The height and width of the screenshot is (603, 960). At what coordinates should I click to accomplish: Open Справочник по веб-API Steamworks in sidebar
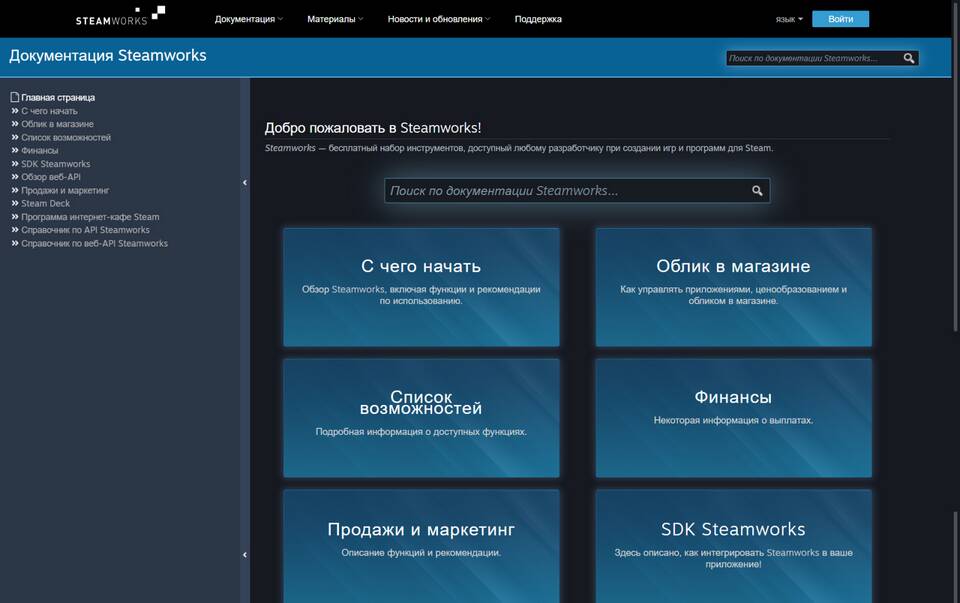94,243
